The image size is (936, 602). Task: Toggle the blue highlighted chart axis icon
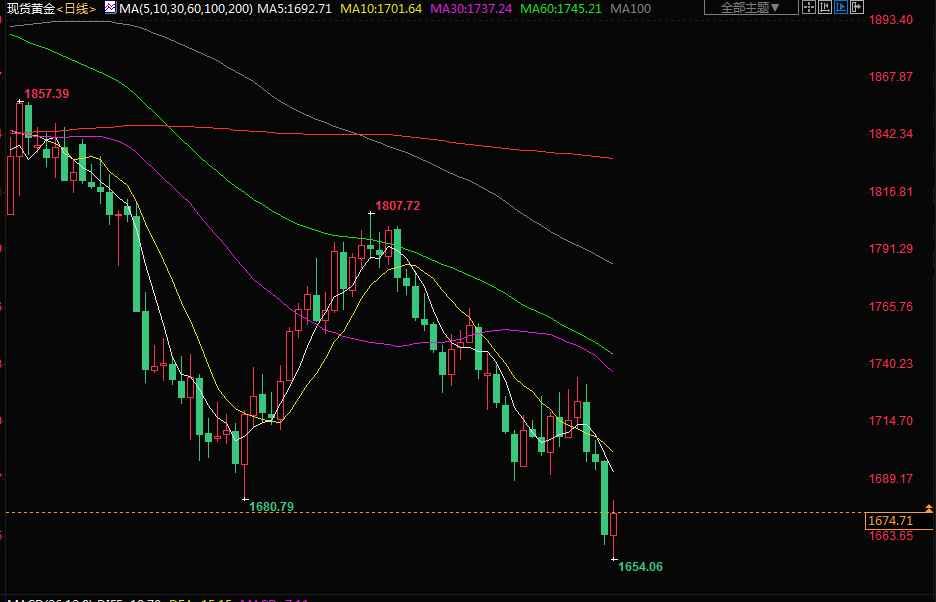click(x=841, y=7)
